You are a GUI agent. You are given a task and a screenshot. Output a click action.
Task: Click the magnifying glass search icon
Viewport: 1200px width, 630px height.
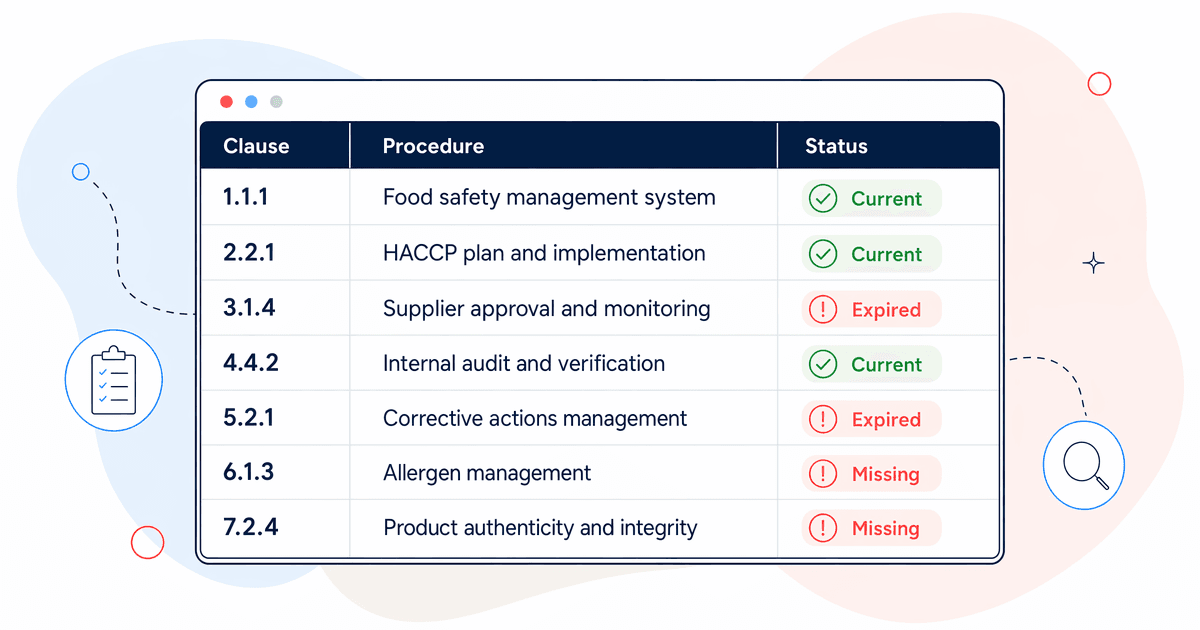[x=1084, y=465]
